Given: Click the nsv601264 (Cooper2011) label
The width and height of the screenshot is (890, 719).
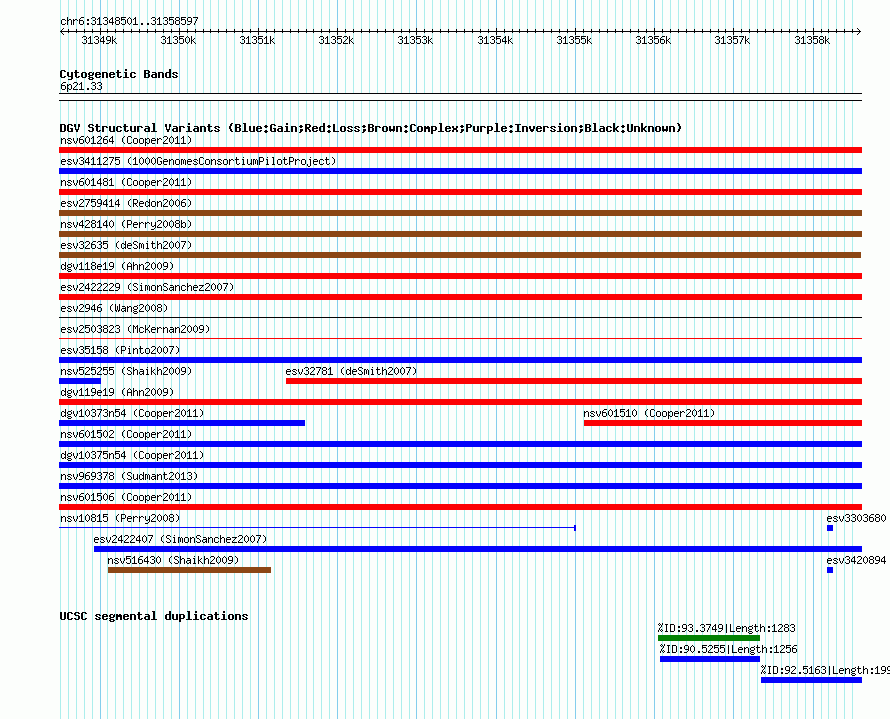Looking at the screenshot, I should 126,140.
